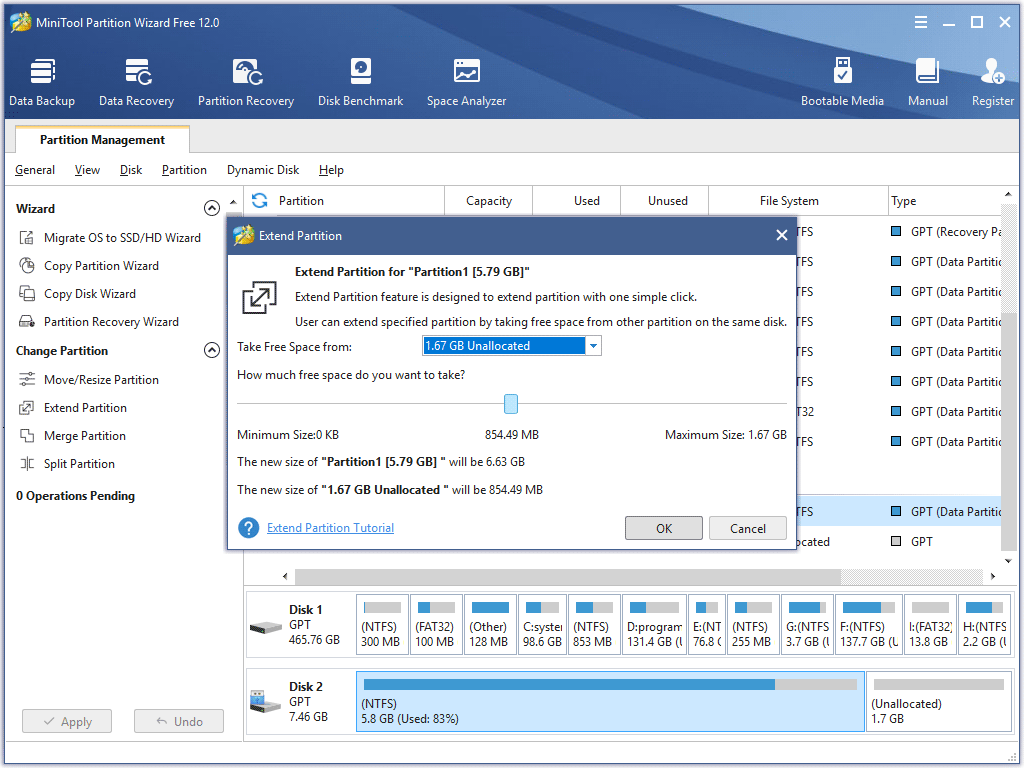Select Disk 1 D:program 131.4 GB partition
Screen dimensions: 1024x768
click(x=654, y=626)
